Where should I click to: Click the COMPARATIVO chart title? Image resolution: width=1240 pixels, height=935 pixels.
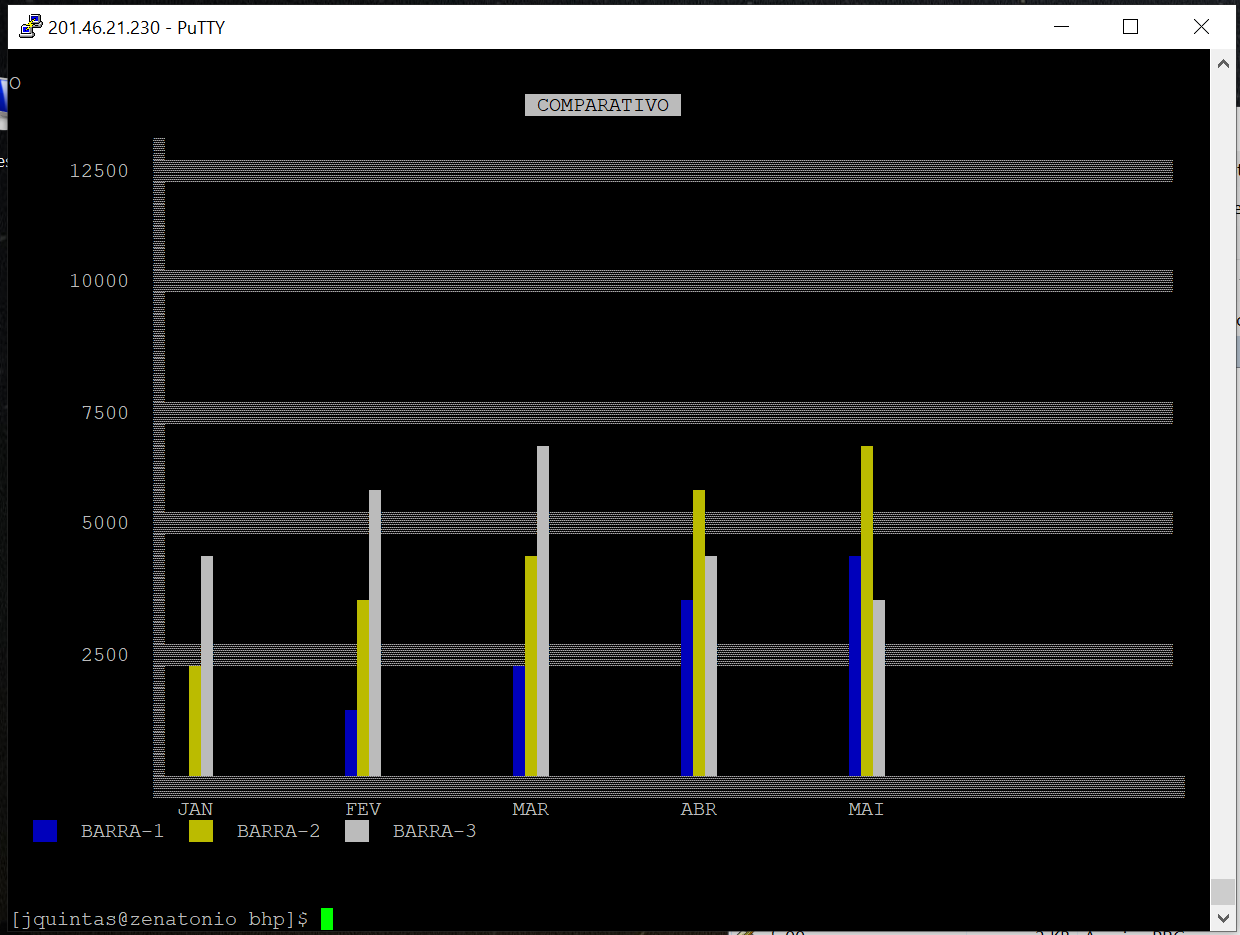[x=603, y=105]
